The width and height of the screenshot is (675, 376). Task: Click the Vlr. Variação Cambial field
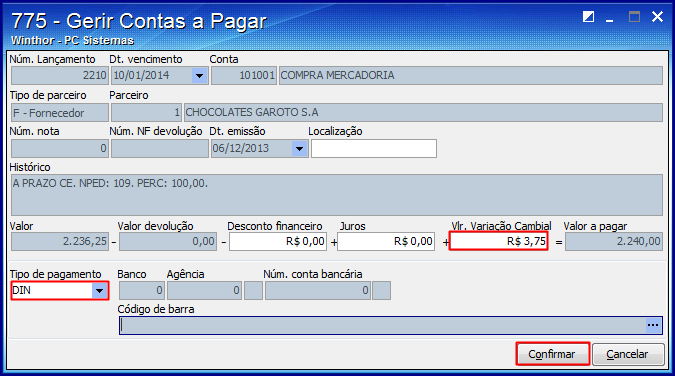[x=499, y=241]
